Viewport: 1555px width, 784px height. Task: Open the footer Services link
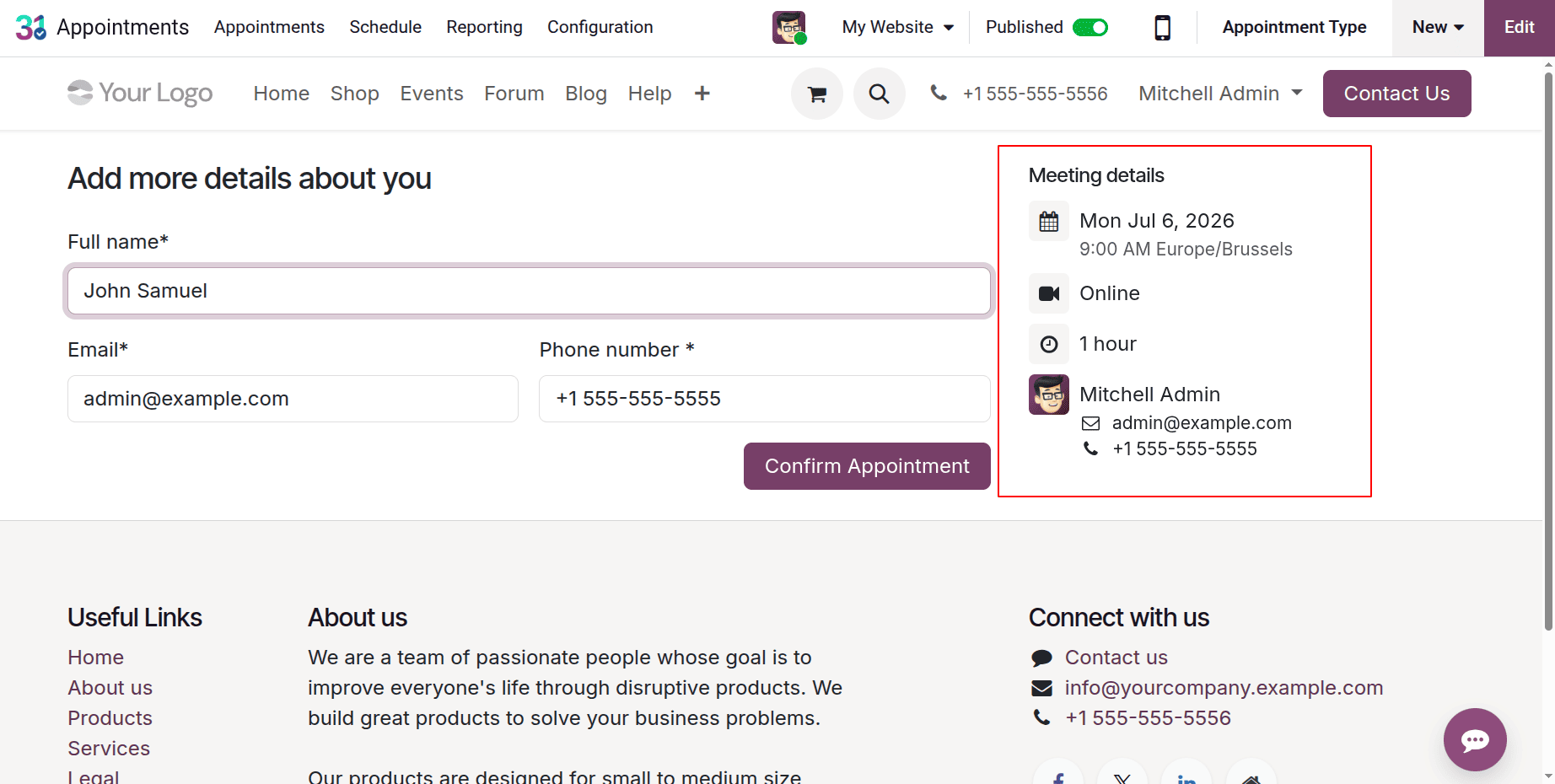(x=109, y=749)
